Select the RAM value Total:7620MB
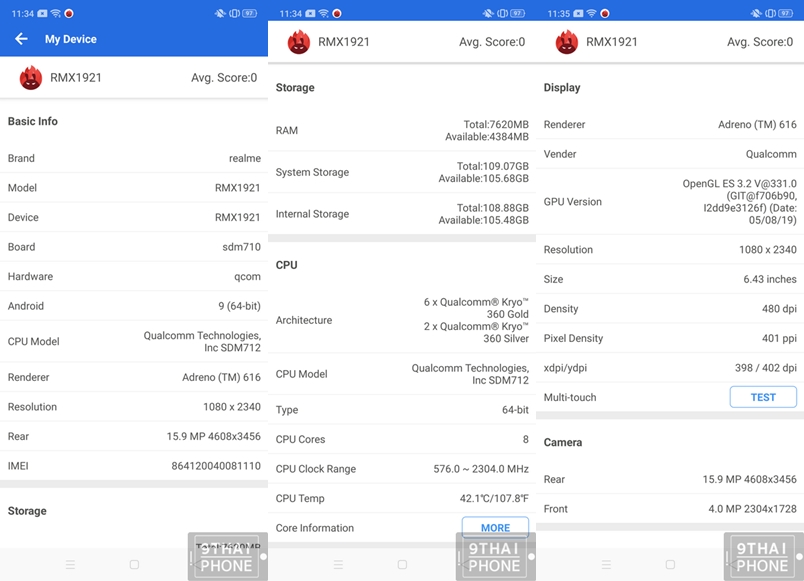Image resolution: width=804 pixels, height=581 pixels. coord(496,125)
